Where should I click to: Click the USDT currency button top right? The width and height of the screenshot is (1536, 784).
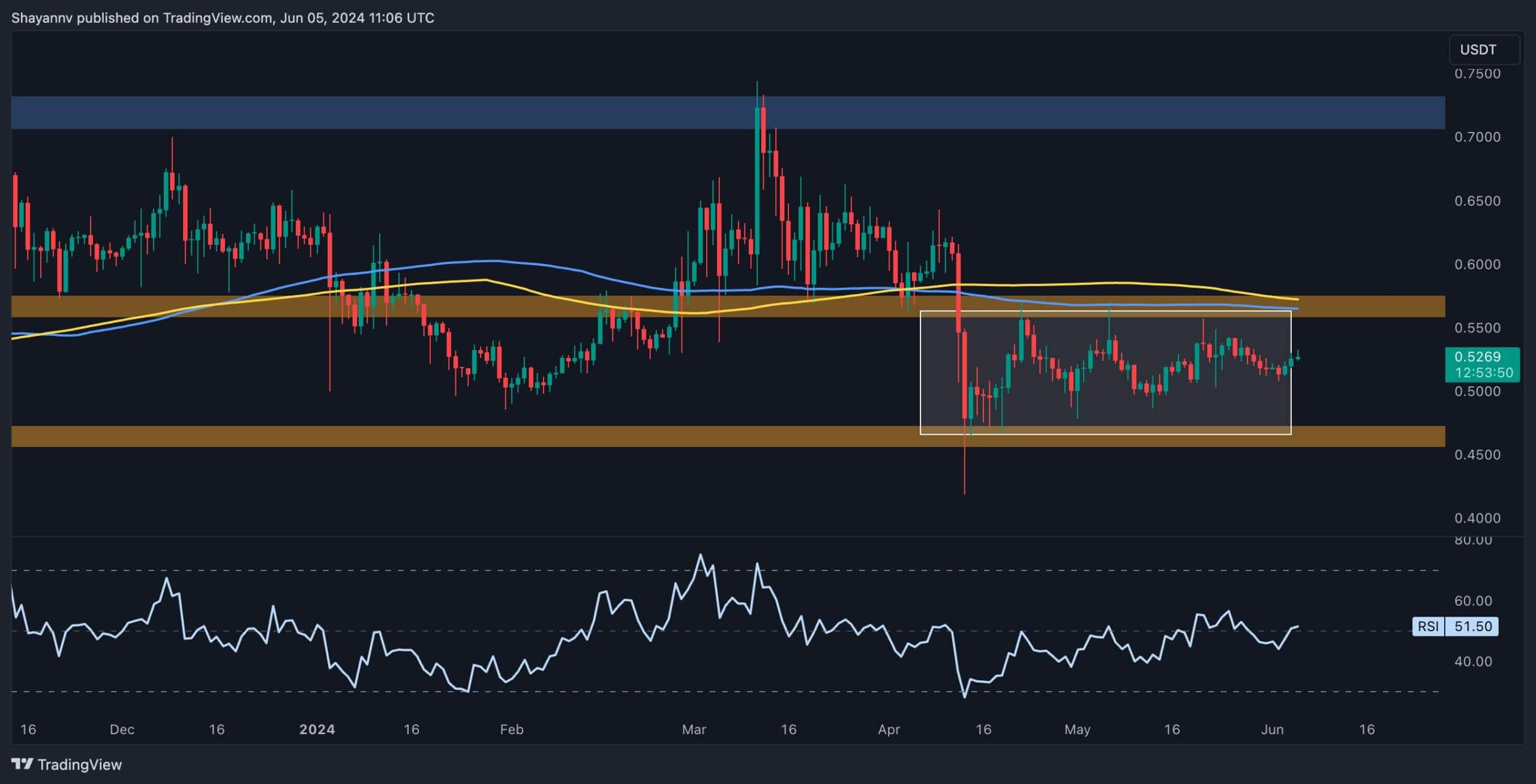[x=1484, y=50]
